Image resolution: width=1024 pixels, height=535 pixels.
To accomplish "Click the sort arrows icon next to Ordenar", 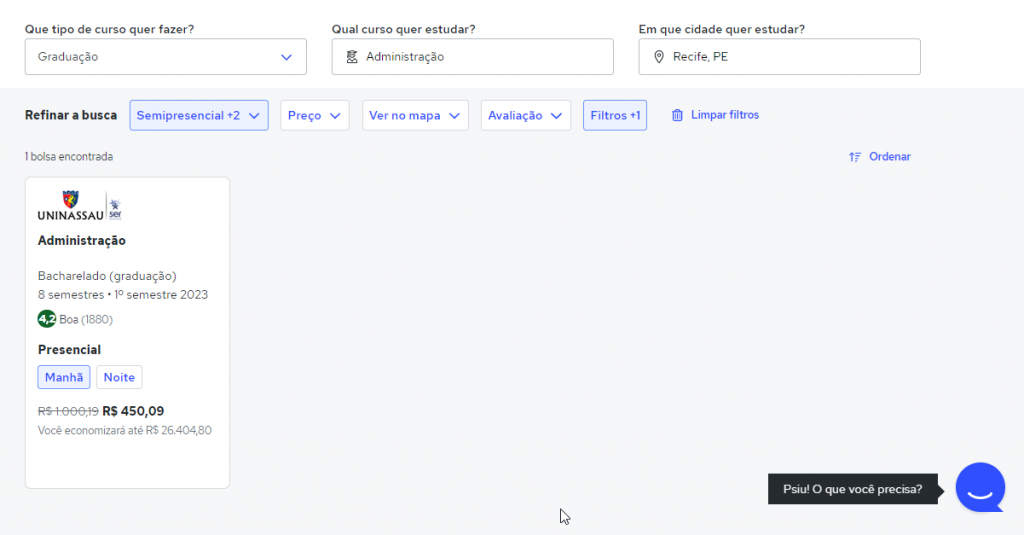I will pos(855,157).
